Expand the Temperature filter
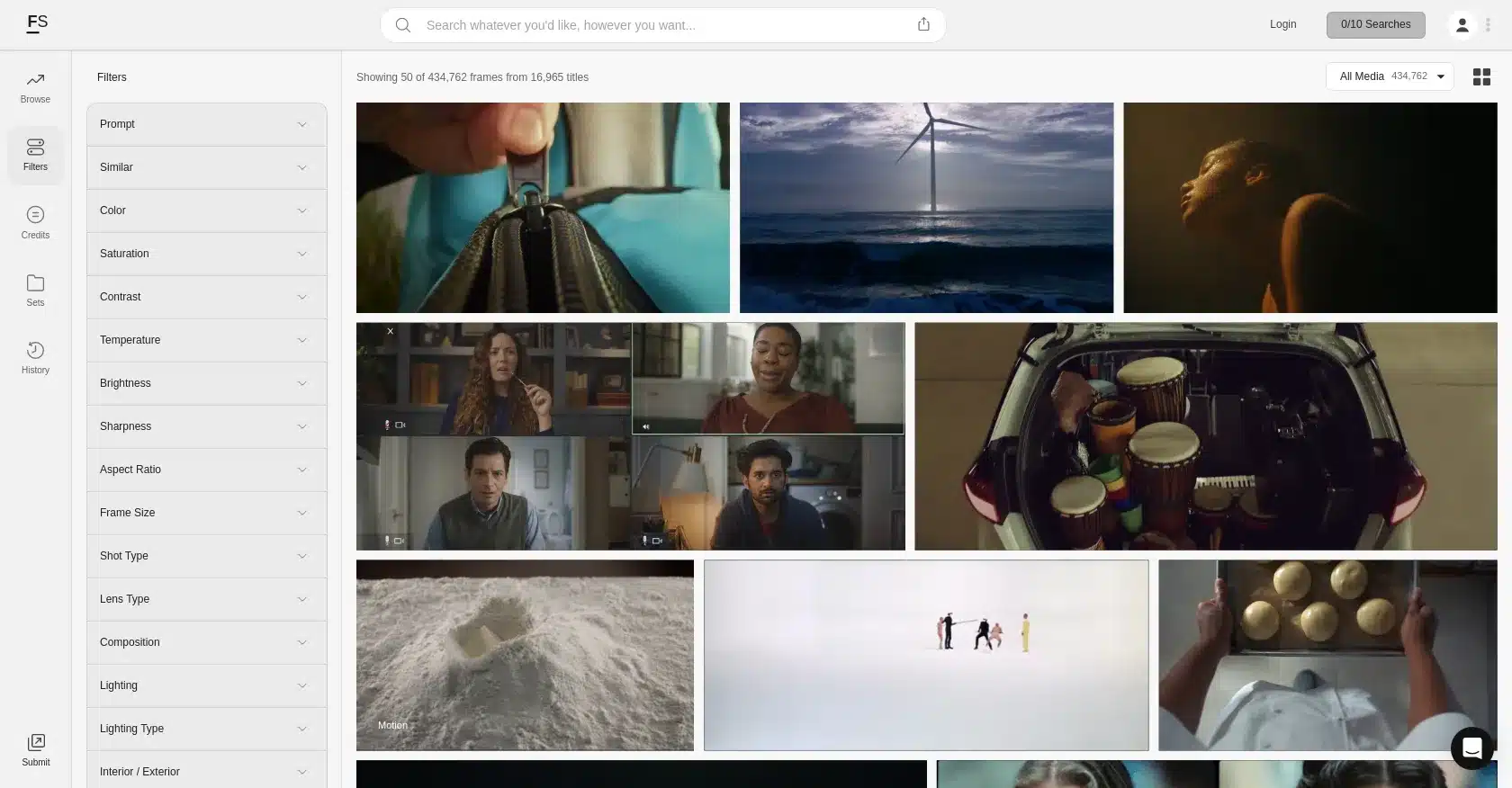 (207, 340)
